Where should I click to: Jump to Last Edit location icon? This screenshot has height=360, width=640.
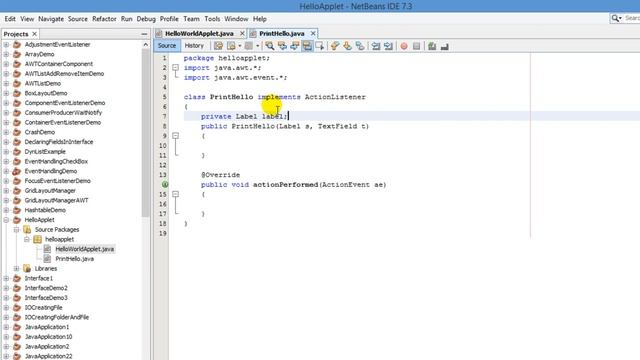pyautogui.click(x=218, y=46)
